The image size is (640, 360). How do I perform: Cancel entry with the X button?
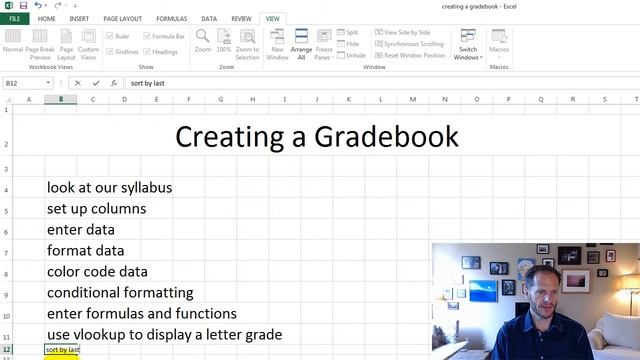(78, 83)
